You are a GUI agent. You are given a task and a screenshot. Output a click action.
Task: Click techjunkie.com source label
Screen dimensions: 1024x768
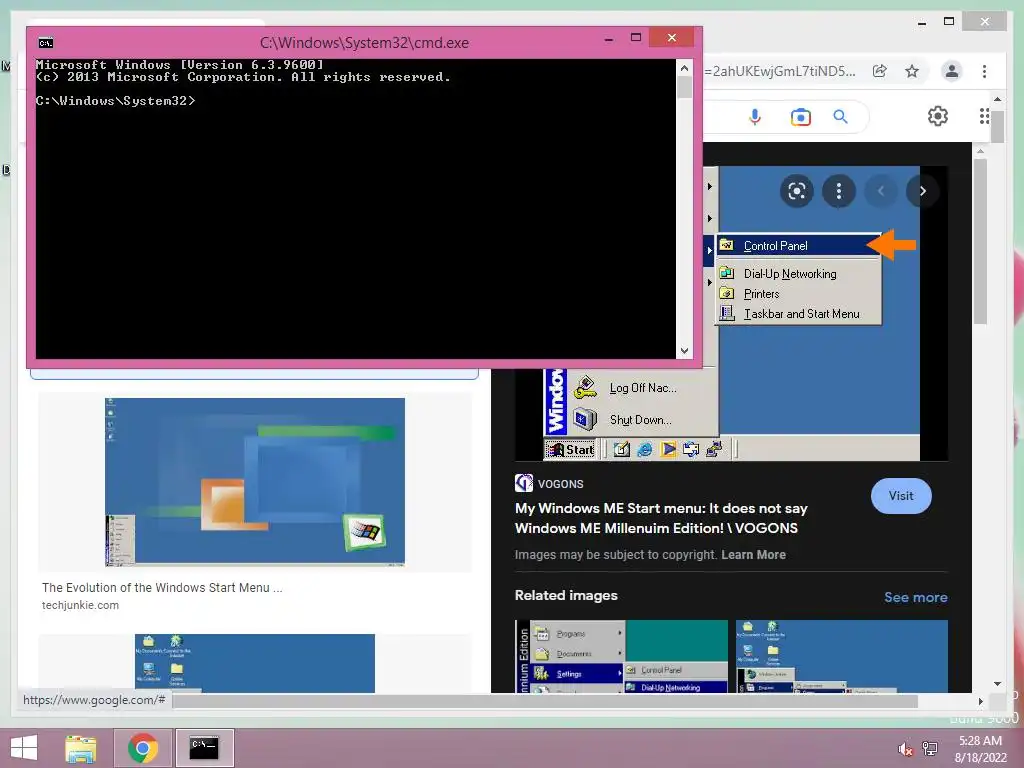click(80, 605)
